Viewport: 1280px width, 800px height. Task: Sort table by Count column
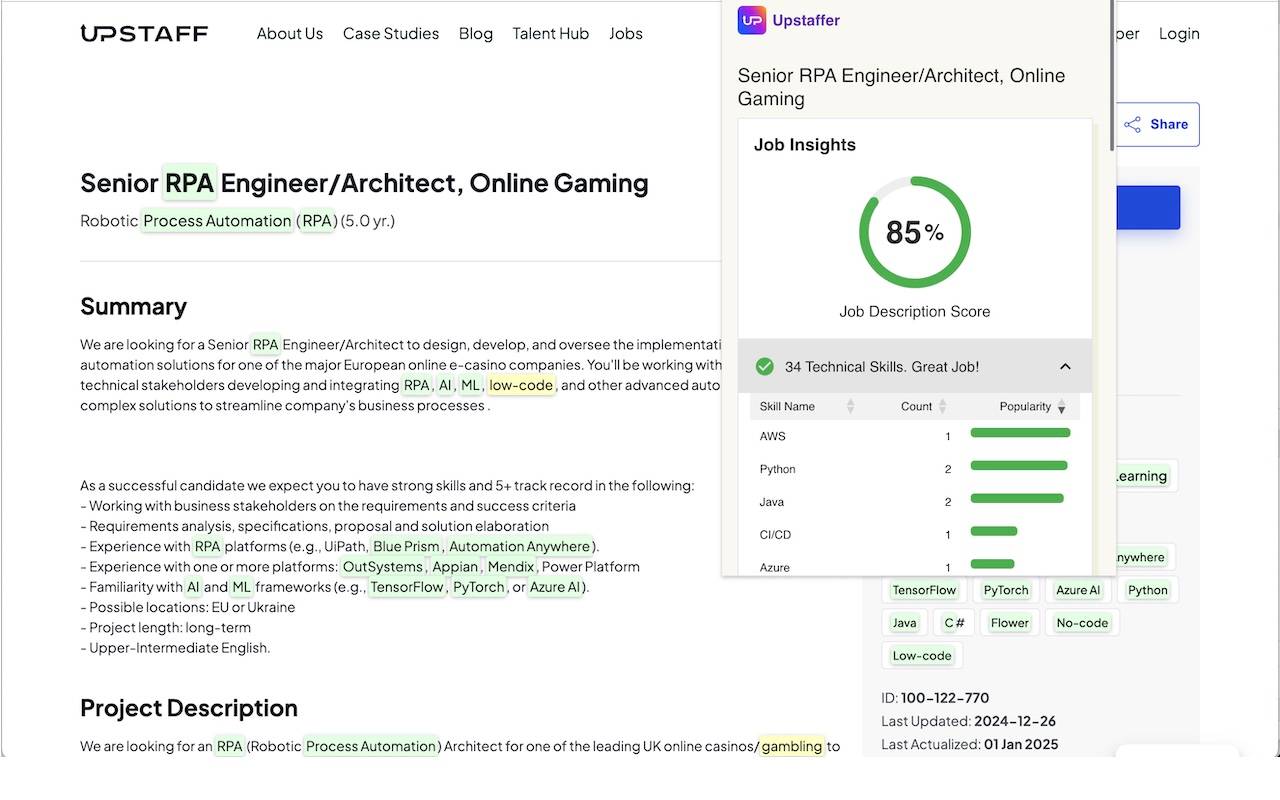[x=923, y=406]
